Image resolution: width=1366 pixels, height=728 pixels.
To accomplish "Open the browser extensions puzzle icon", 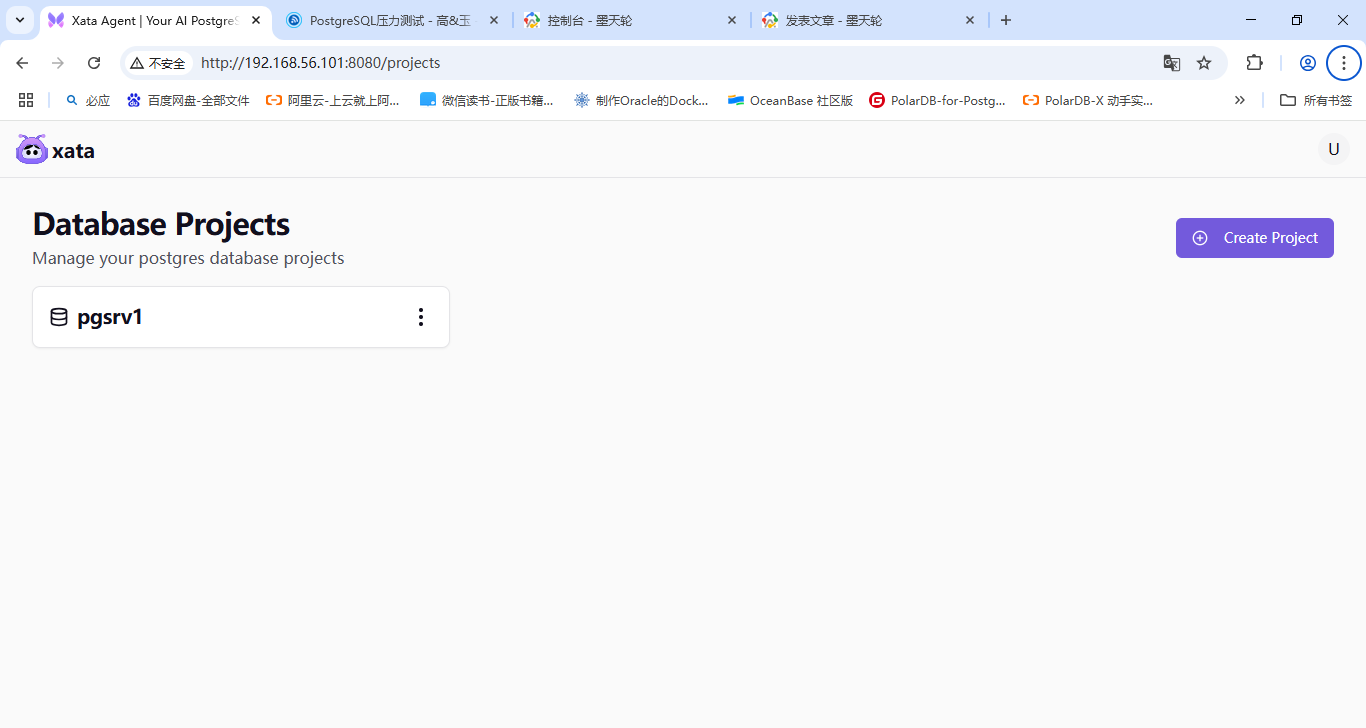I will pos(1254,62).
